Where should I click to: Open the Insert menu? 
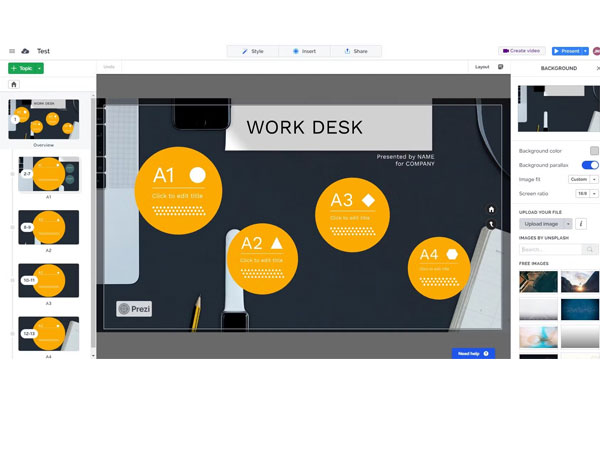pos(303,51)
